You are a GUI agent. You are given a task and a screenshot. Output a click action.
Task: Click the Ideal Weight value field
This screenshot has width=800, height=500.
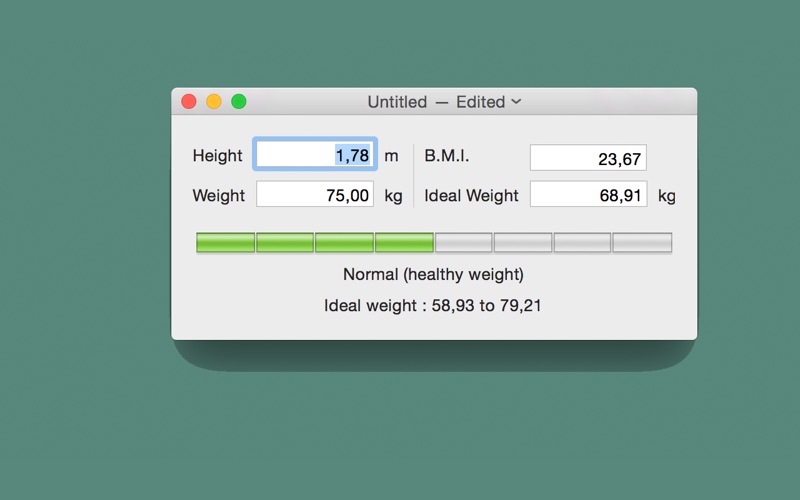[x=588, y=194]
